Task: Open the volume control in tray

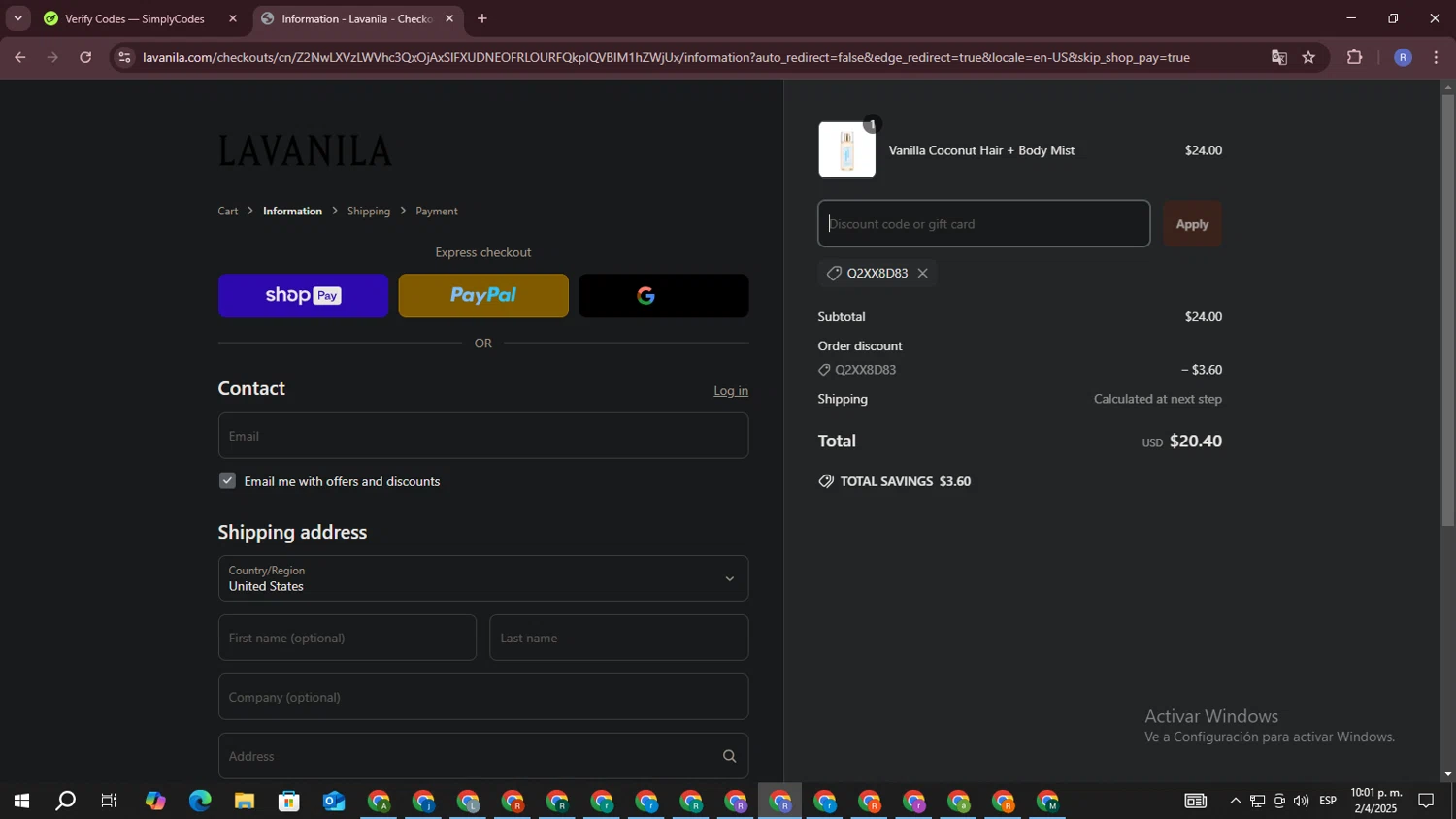Action: click(x=1301, y=801)
